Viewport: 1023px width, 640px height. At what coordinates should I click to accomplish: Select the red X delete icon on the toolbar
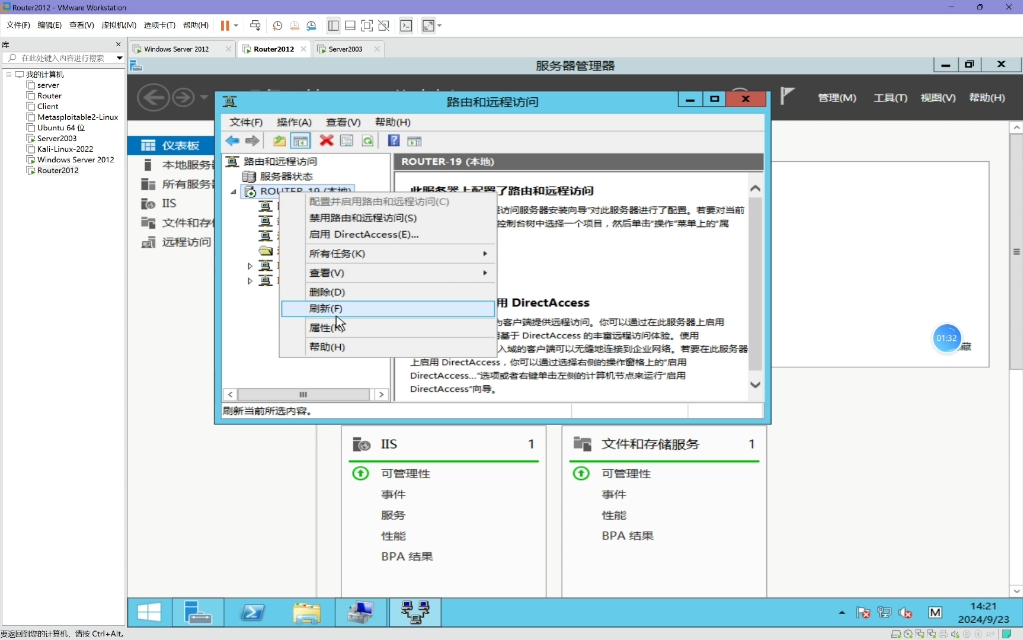coord(326,141)
